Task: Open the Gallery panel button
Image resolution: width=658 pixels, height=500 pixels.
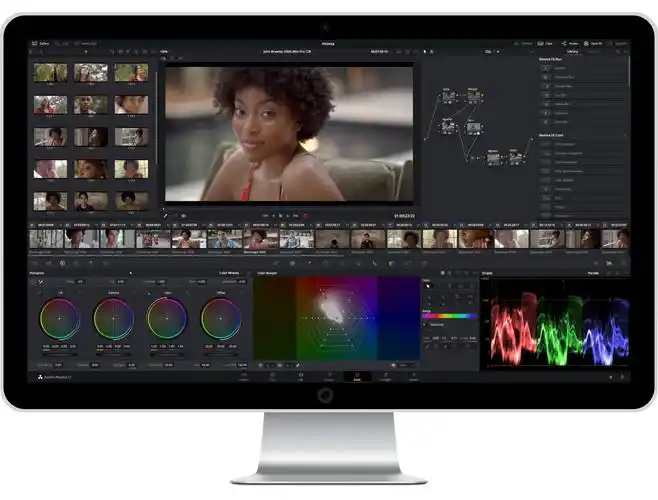Action: pos(42,44)
